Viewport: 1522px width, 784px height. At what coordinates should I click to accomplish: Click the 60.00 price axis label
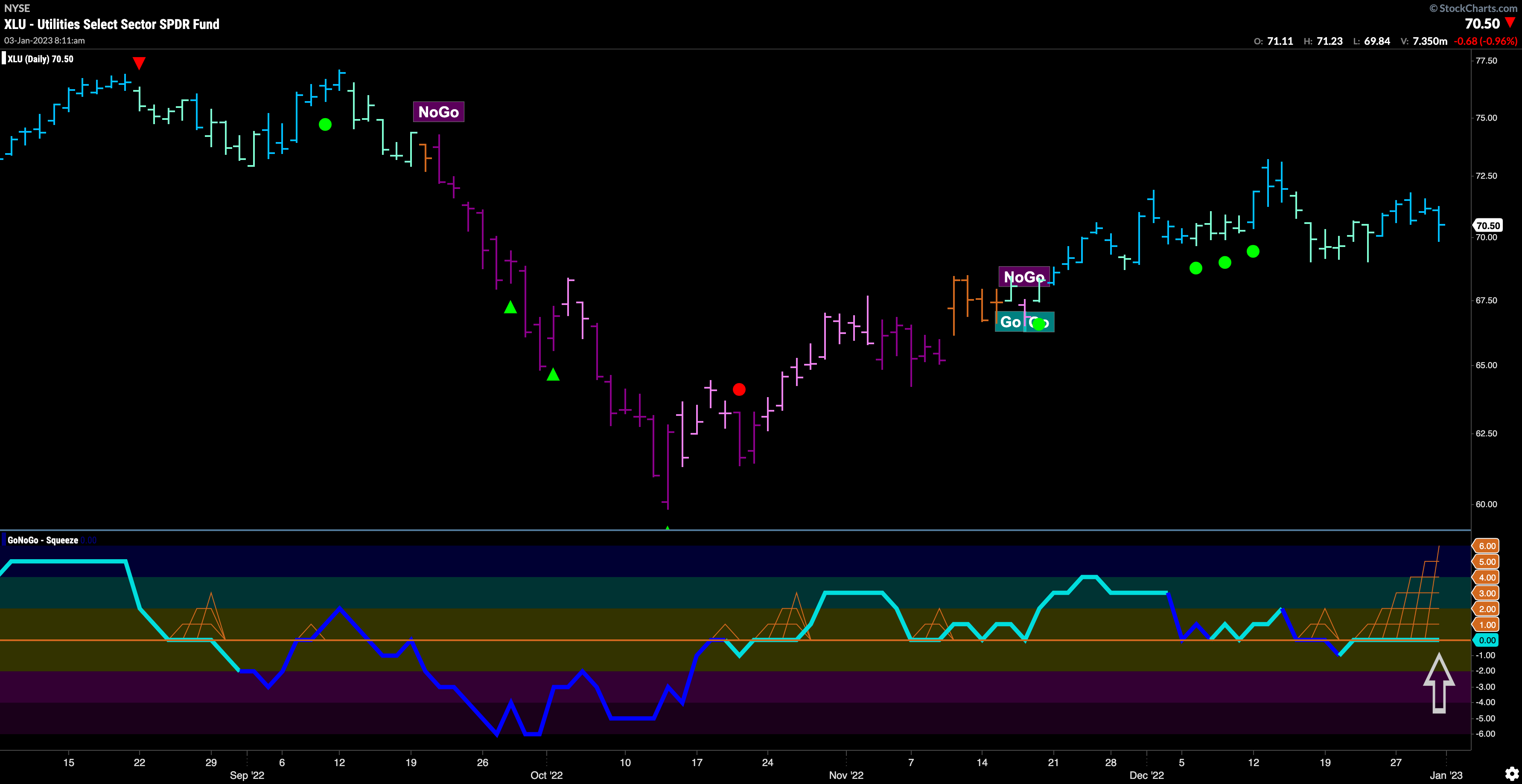click(x=1487, y=504)
